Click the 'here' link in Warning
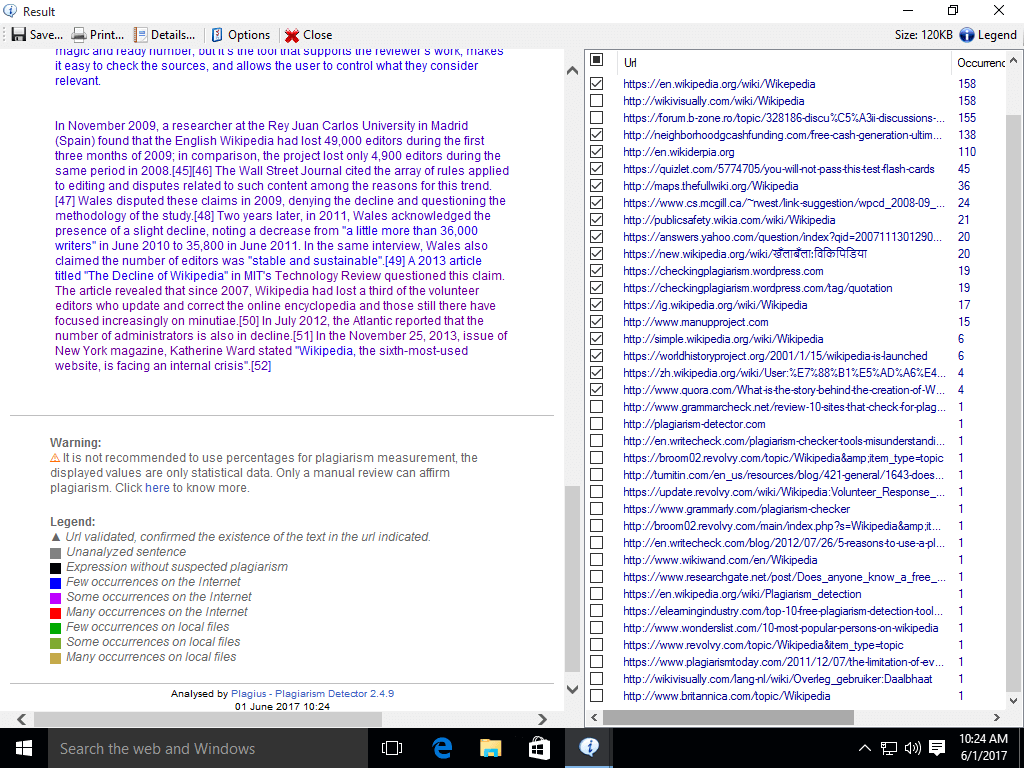 (x=157, y=488)
